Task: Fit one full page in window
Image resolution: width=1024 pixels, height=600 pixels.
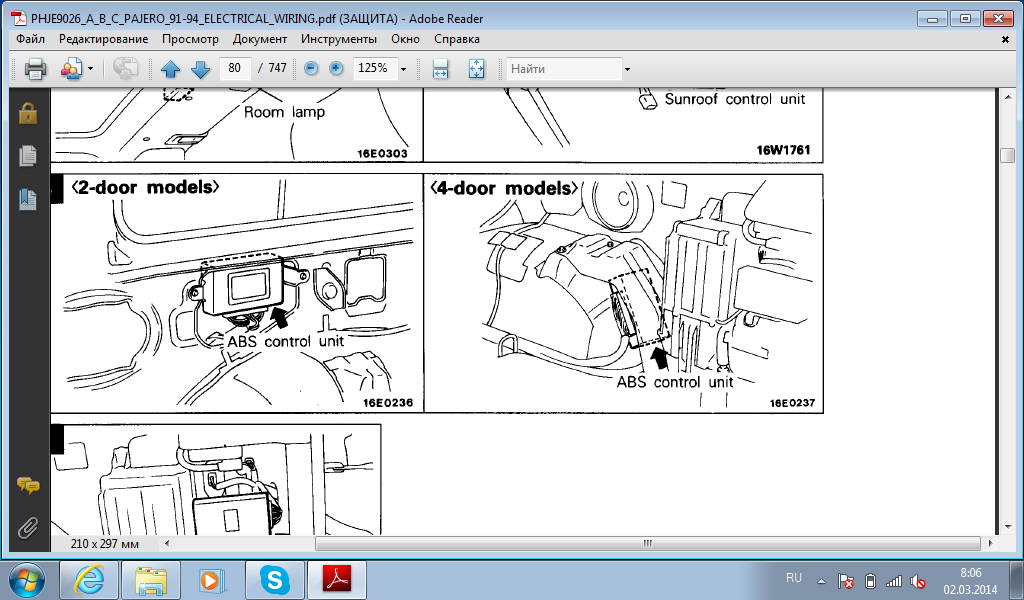Action: (x=476, y=69)
